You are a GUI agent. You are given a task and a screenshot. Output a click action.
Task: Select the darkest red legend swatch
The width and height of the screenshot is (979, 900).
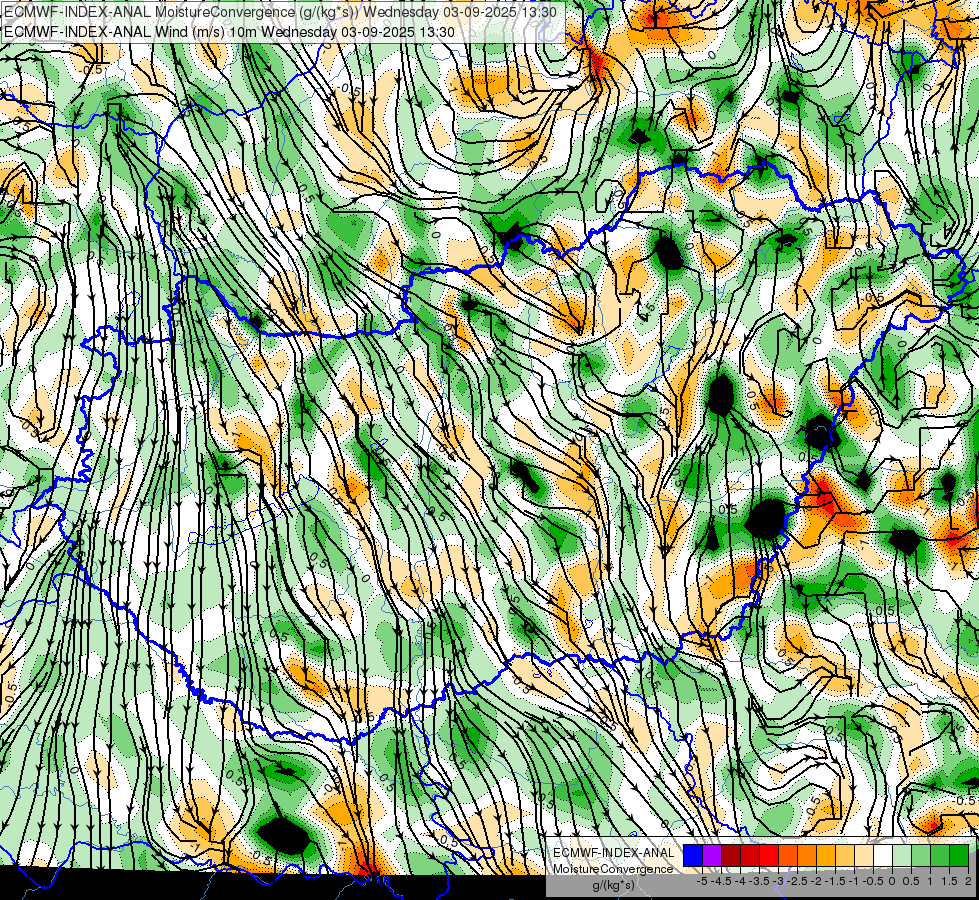(x=731, y=855)
